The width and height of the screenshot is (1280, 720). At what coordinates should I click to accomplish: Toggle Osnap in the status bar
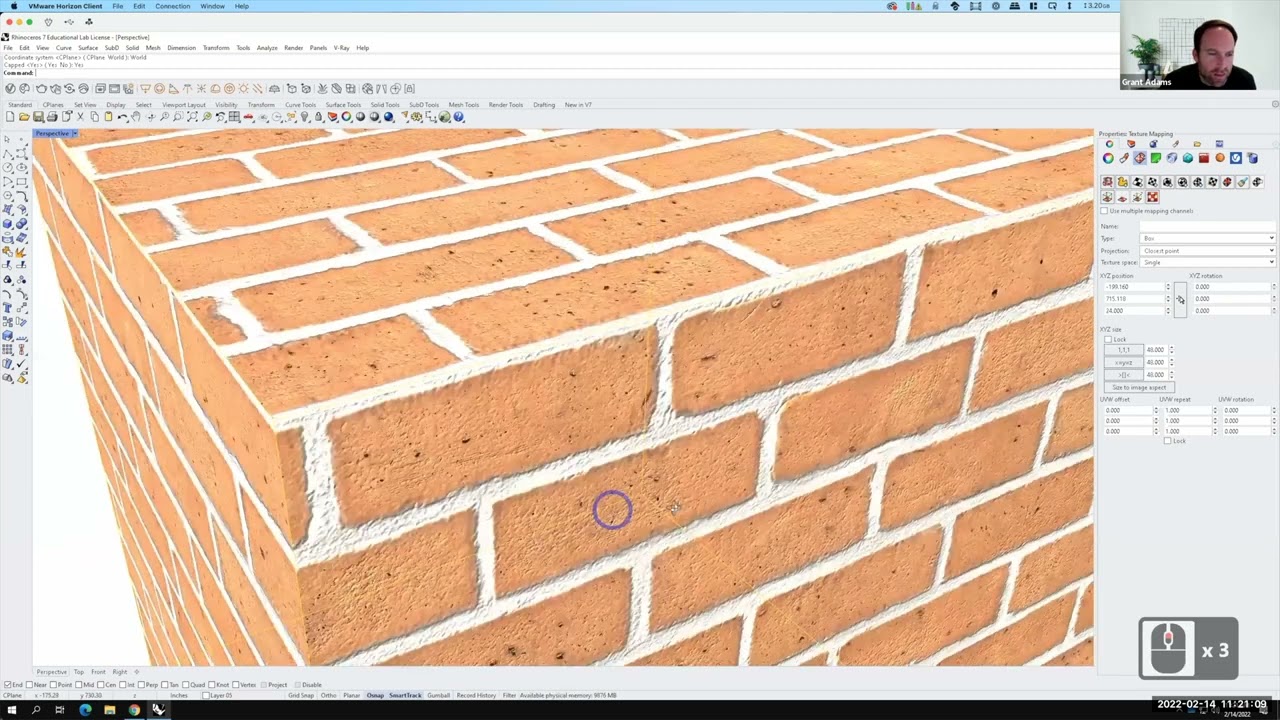[375, 695]
